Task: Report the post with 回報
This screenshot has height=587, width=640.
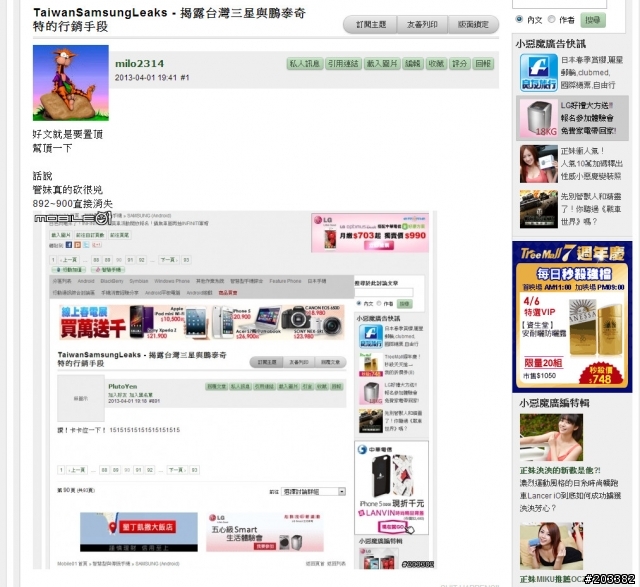Action: click(483, 64)
